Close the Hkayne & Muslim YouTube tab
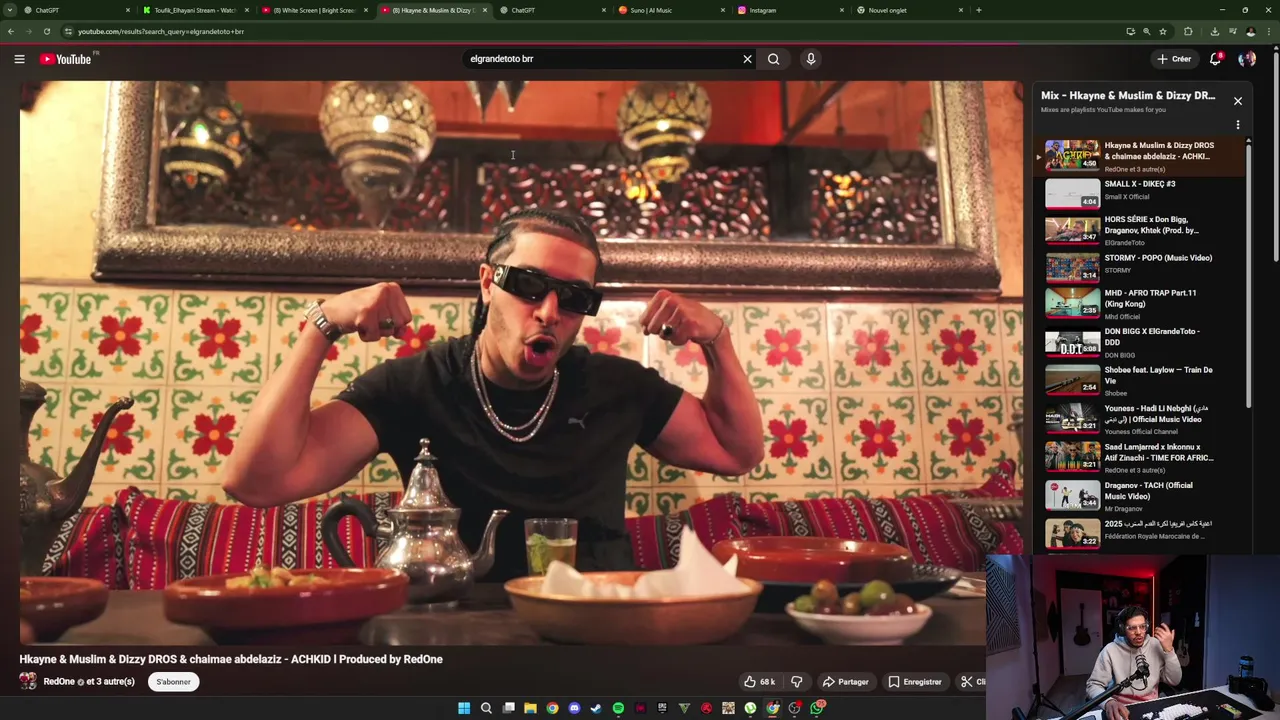This screenshot has height=720, width=1280. [485, 10]
